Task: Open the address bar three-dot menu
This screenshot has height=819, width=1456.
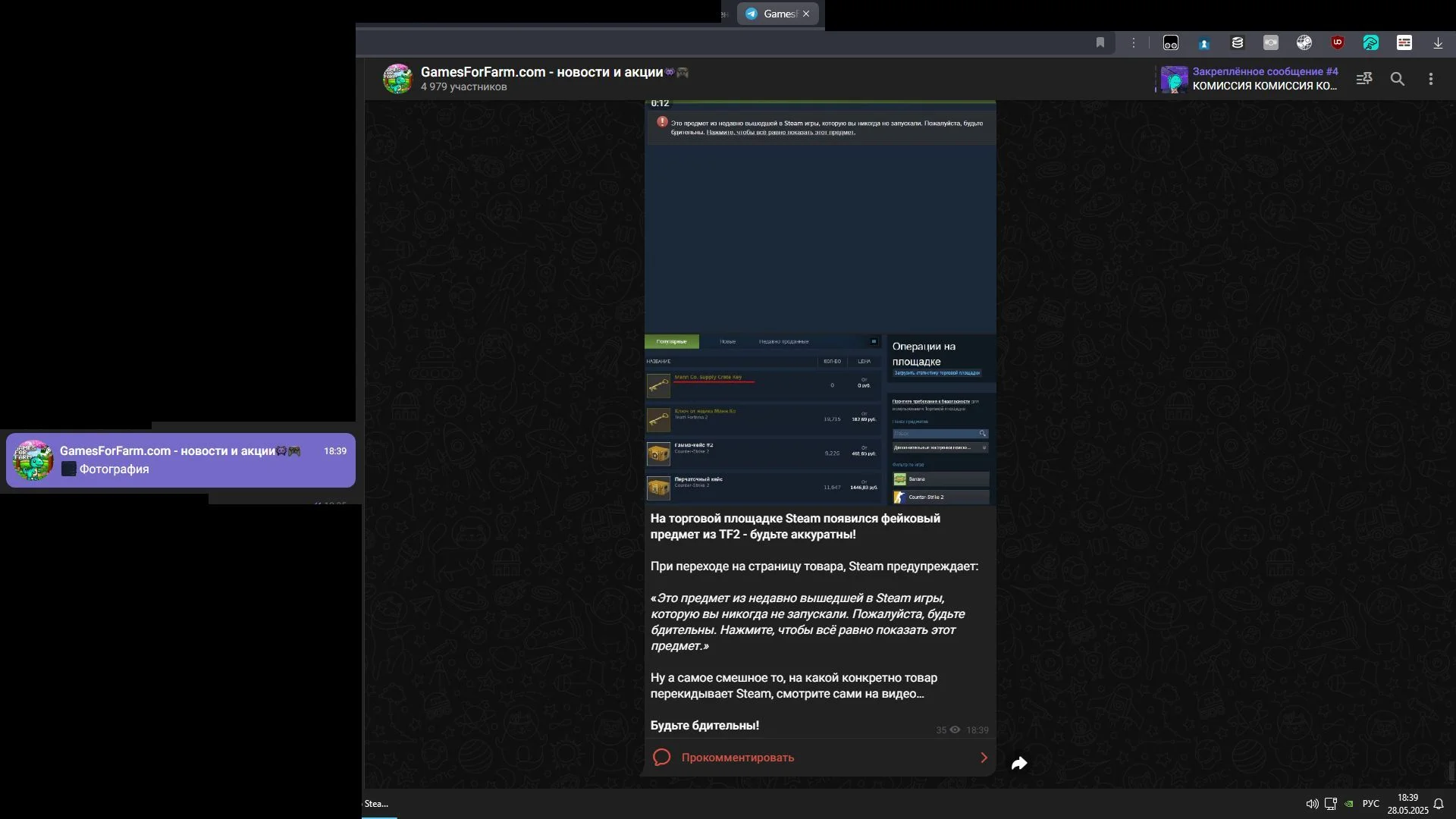Action: click(1134, 43)
